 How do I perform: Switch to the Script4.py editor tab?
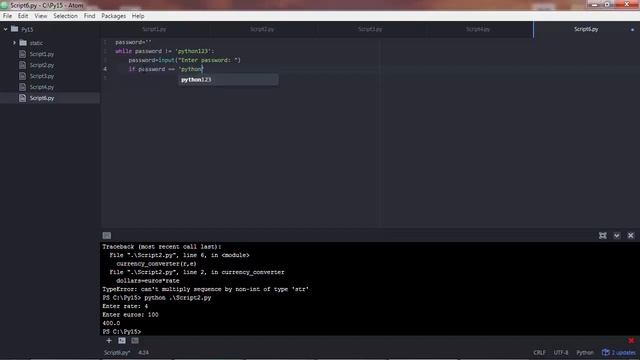[x=478, y=29]
